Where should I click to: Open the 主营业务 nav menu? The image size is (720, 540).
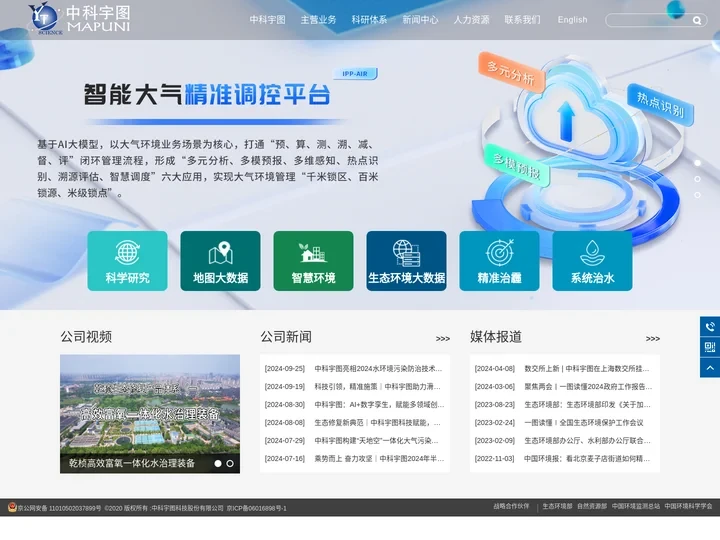pyautogui.click(x=319, y=20)
